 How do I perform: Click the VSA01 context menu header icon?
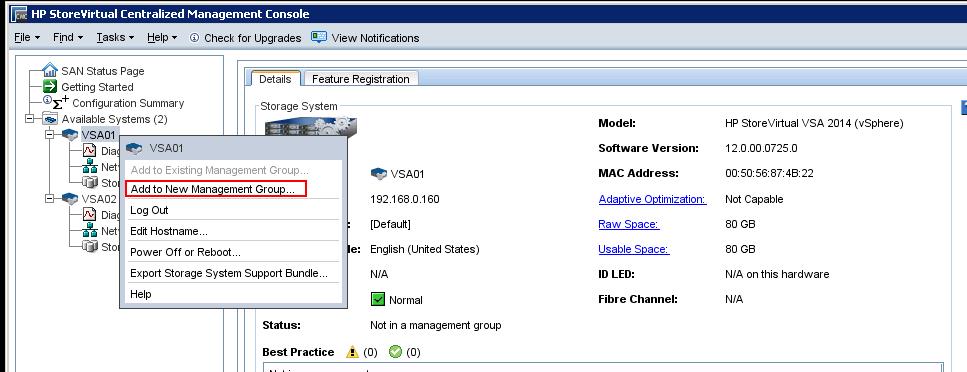[x=134, y=148]
